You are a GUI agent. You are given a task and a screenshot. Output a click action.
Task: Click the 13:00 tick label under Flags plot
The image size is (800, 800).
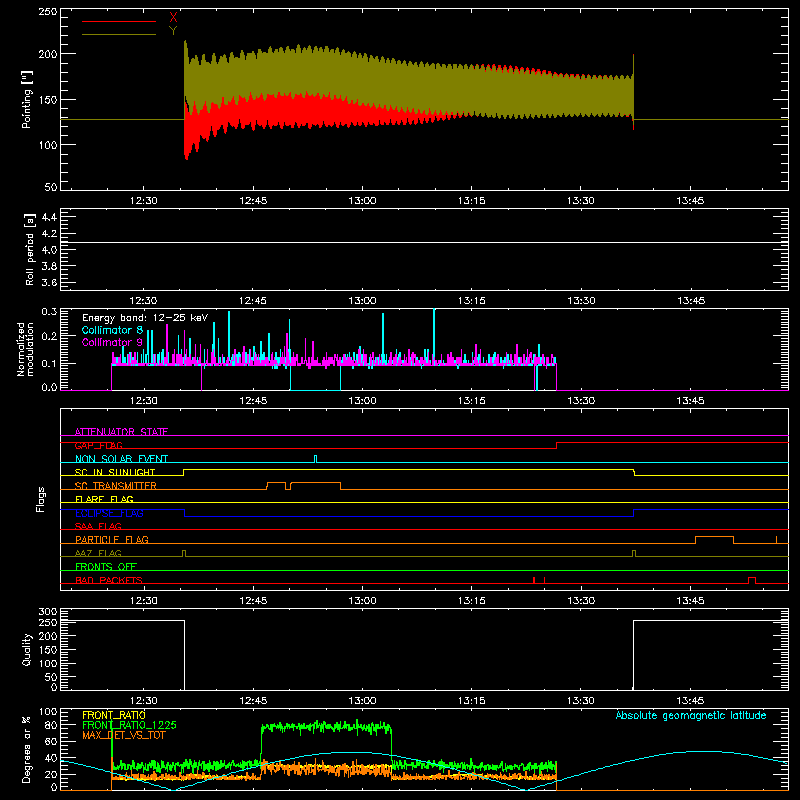pyautogui.click(x=362, y=601)
